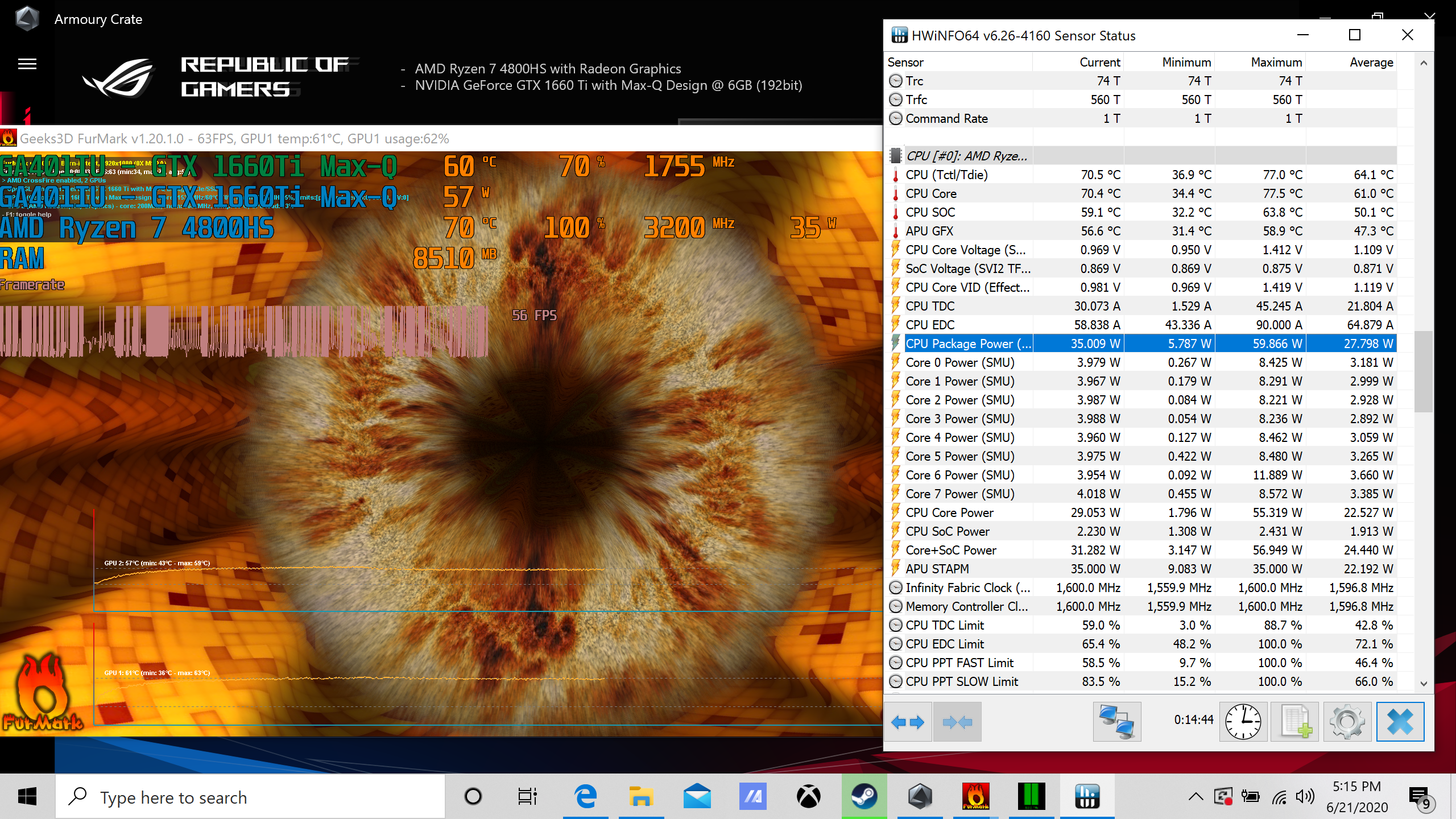
Task: Switch to FurMark taskbar icon
Action: (x=975, y=796)
